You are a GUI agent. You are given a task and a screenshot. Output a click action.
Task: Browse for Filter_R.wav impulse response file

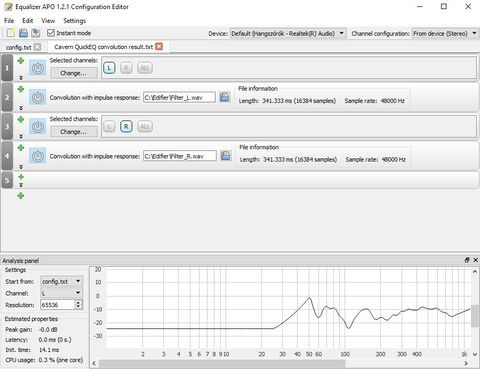coord(226,156)
